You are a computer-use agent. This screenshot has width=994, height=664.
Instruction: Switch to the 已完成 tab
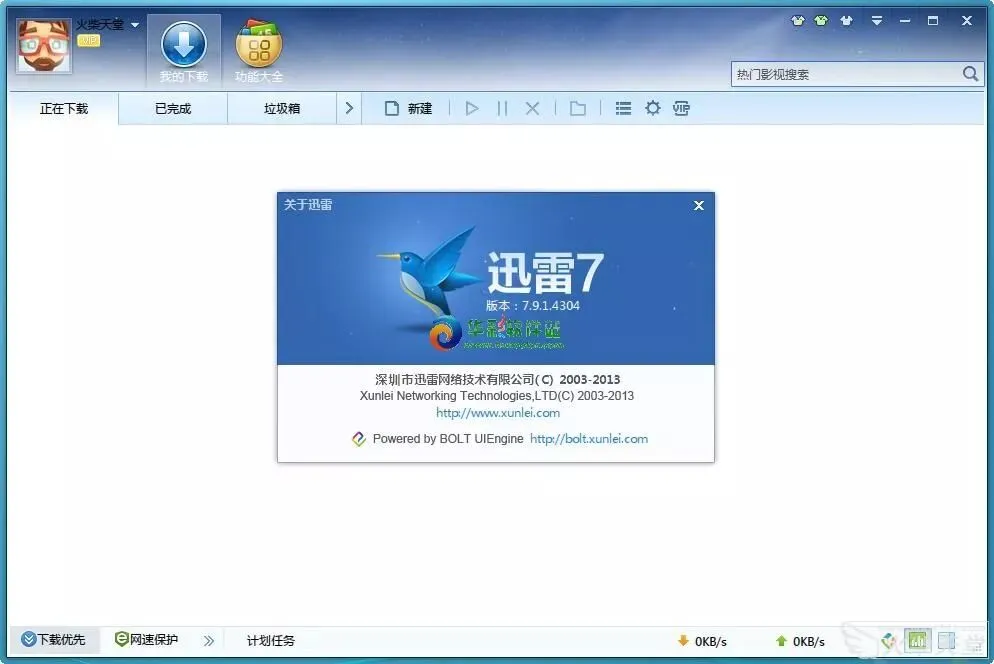point(173,108)
